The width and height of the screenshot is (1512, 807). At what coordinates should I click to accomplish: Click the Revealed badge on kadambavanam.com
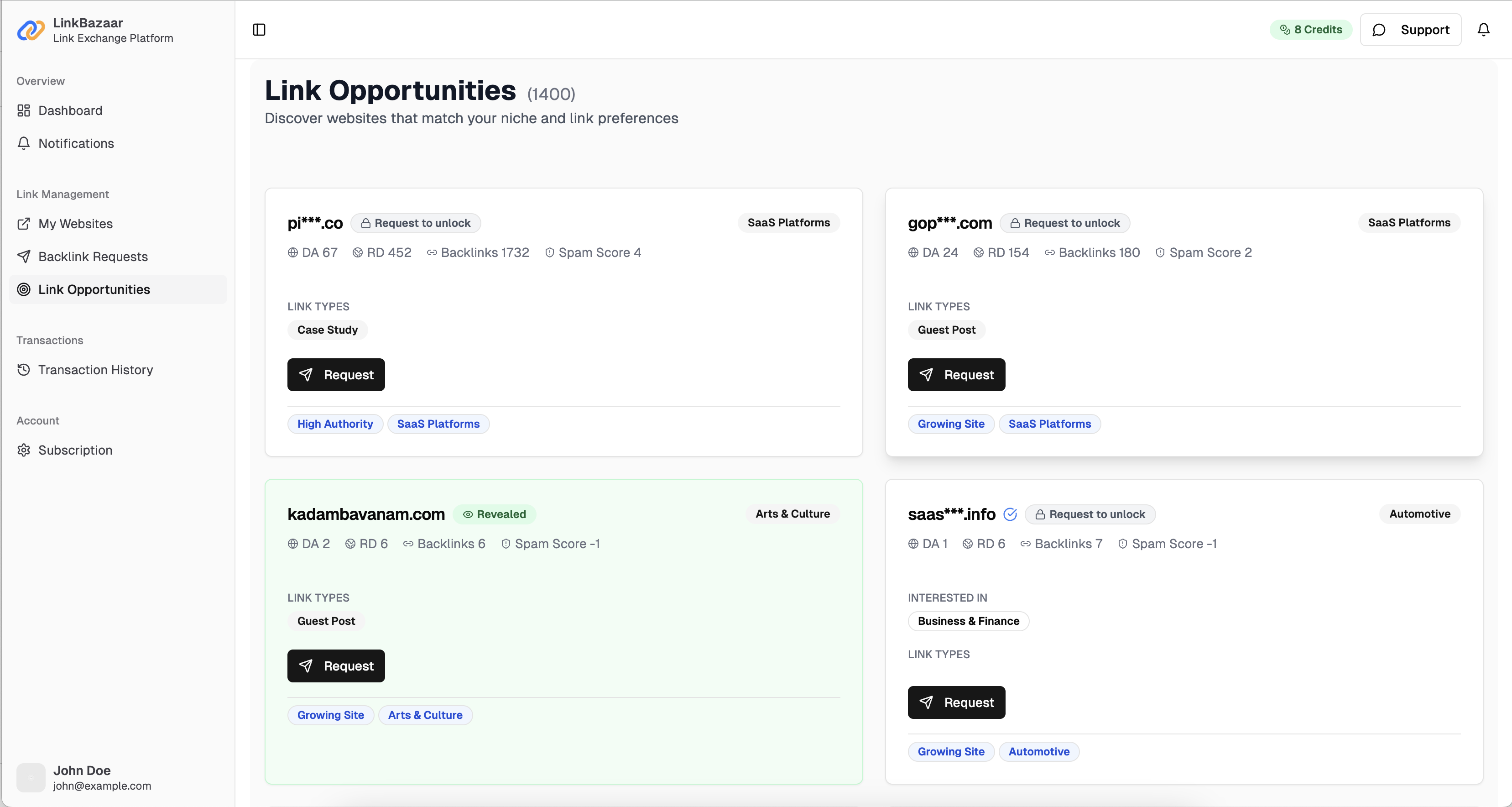(494, 514)
